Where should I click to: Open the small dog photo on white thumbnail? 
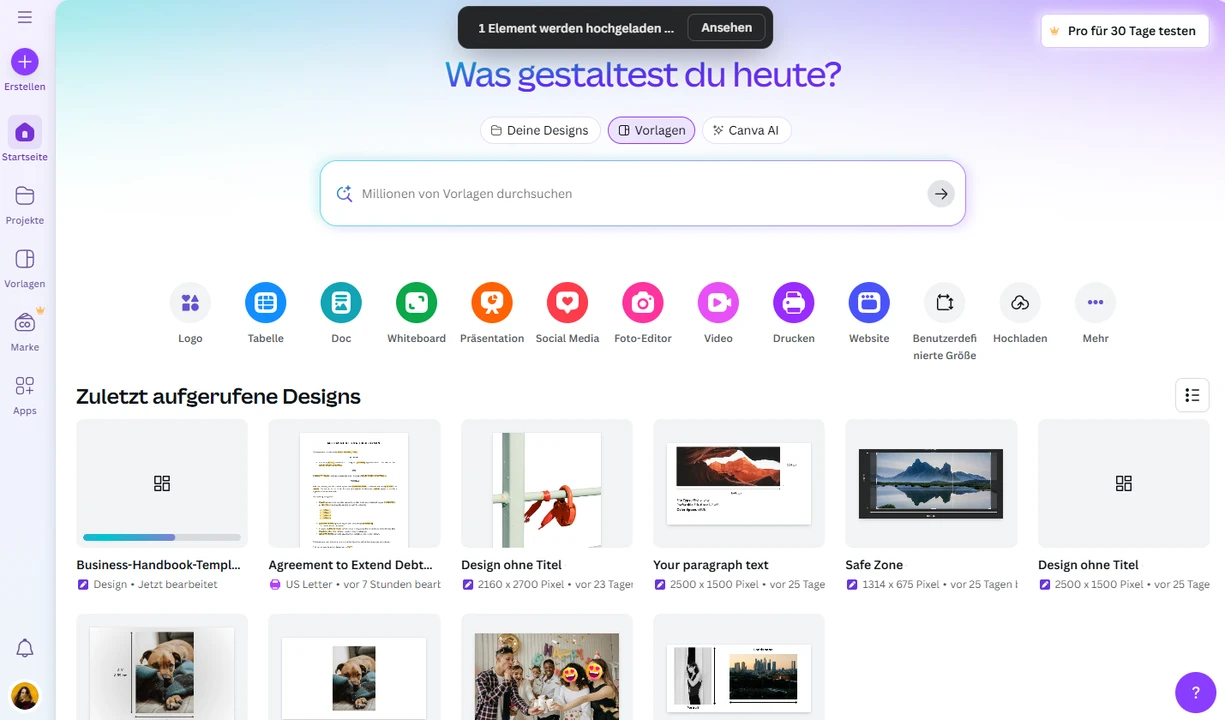pos(354,667)
